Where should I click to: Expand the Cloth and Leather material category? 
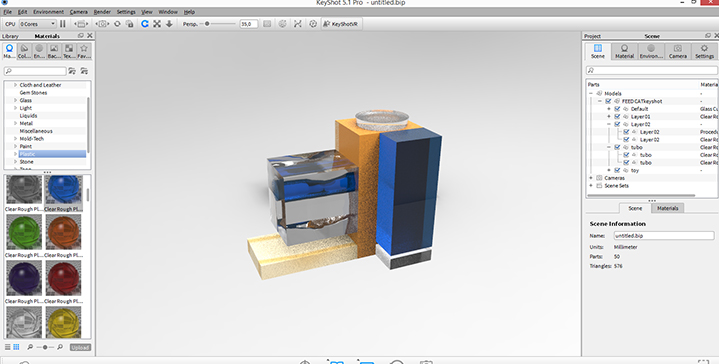(15, 85)
